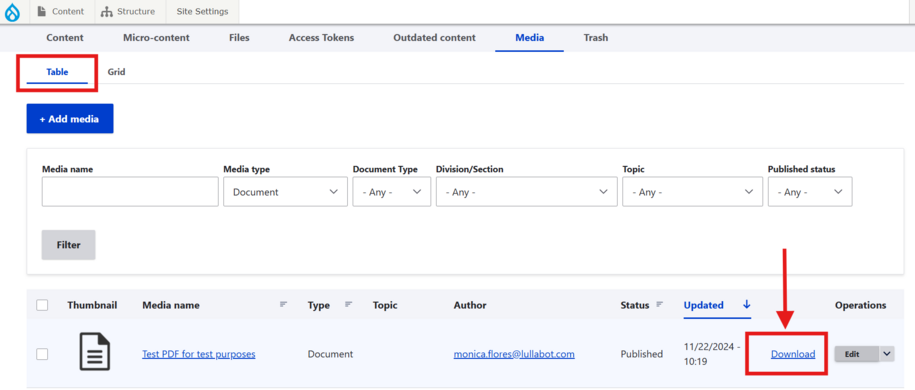Screen dimensions: 915x390
Task: Focus the Media name text field
Action: point(130,191)
